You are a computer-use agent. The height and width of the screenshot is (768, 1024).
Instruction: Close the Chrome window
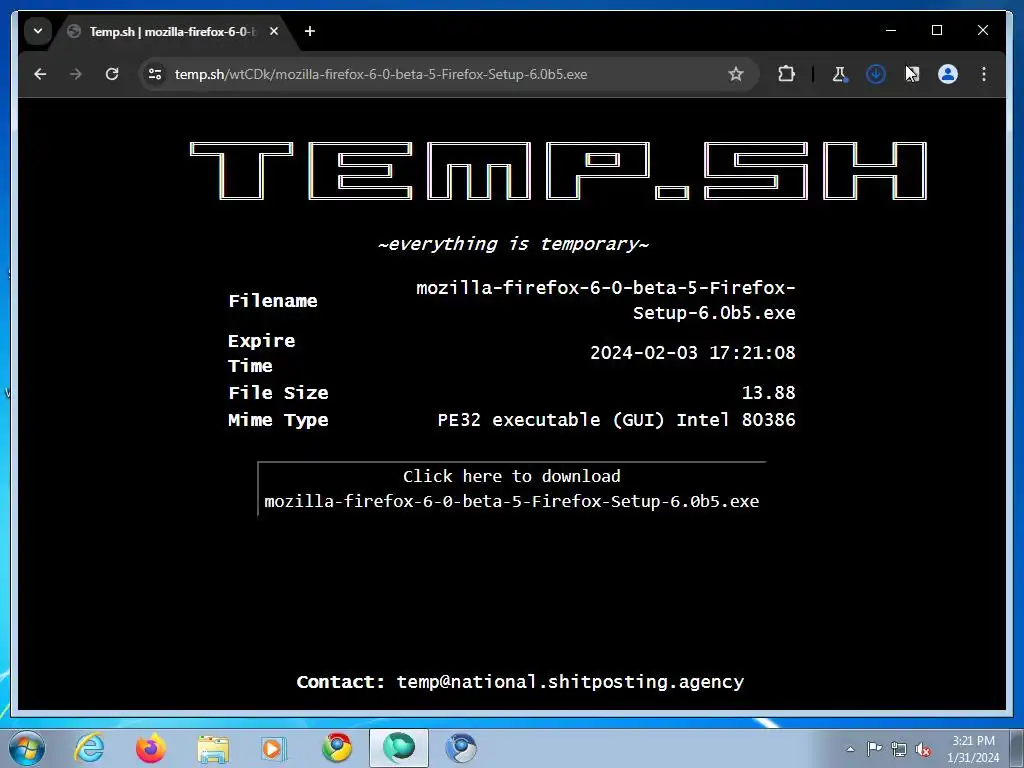(x=983, y=31)
